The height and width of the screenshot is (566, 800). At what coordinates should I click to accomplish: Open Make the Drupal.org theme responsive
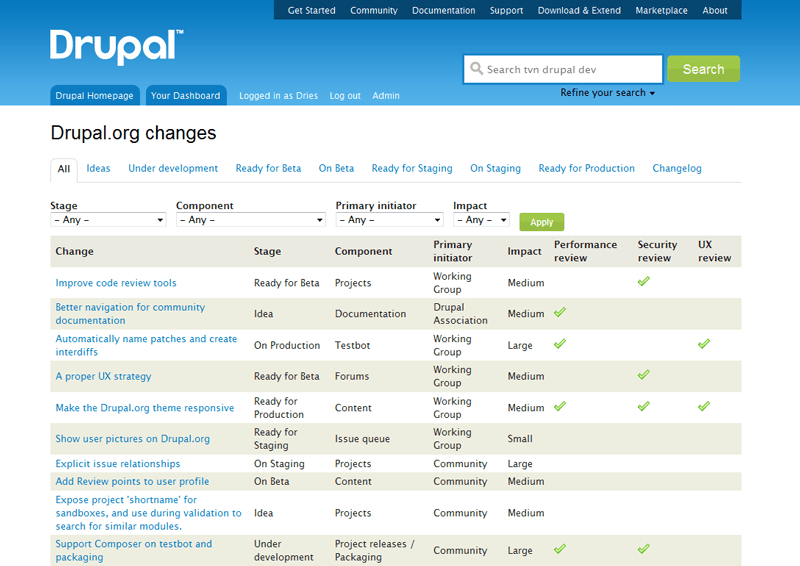(x=144, y=408)
